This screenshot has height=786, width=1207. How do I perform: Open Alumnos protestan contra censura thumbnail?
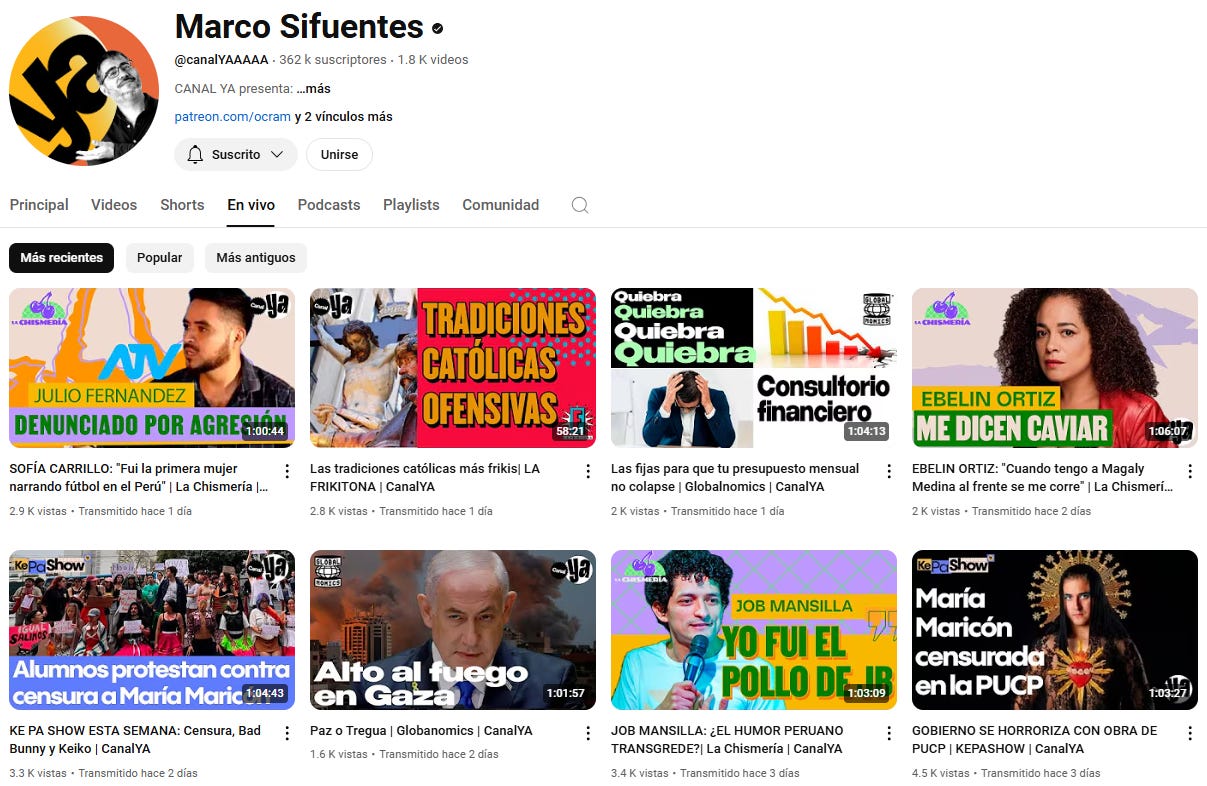(x=152, y=630)
